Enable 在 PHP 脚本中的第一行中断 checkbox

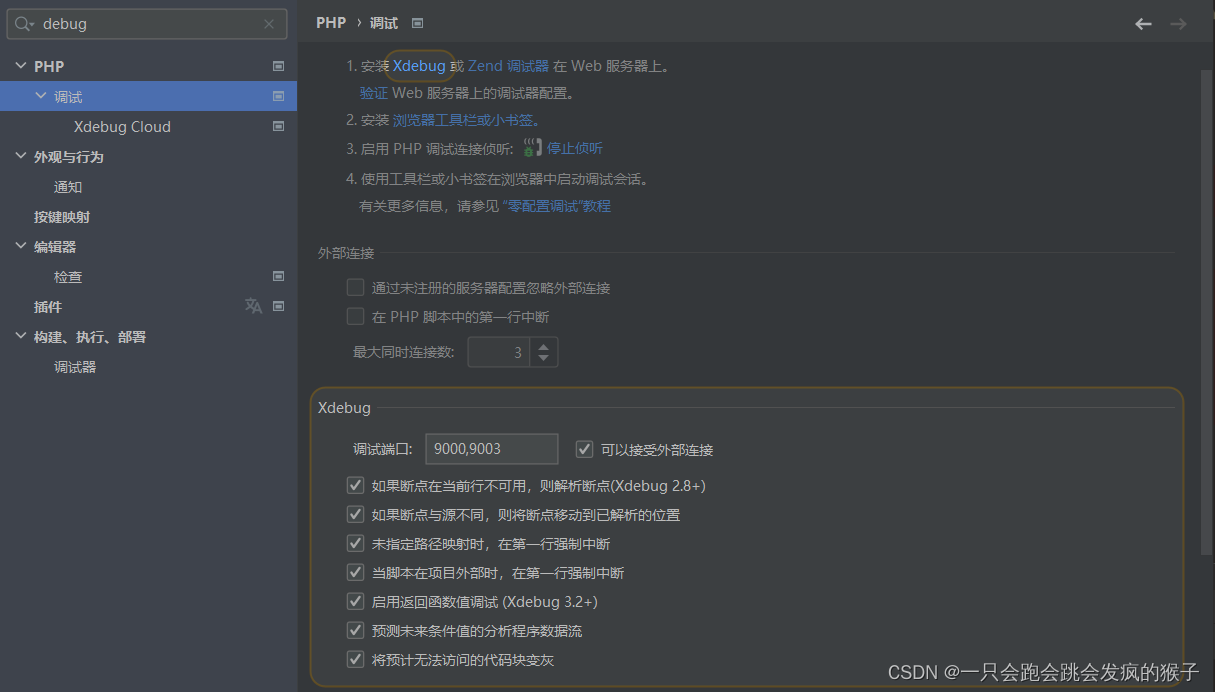coord(355,316)
